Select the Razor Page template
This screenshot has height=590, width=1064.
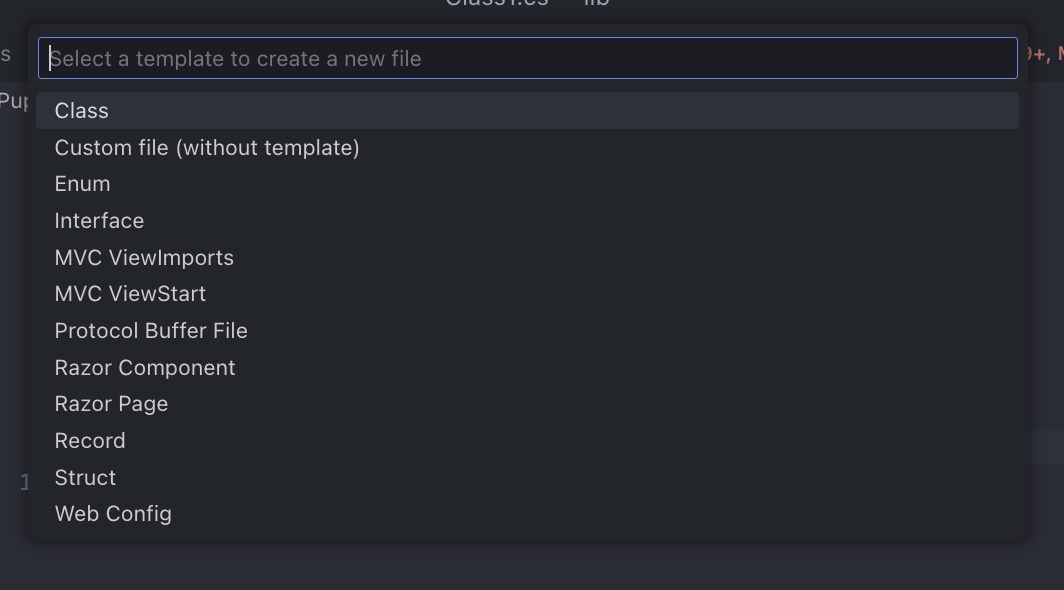[x=111, y=404]
